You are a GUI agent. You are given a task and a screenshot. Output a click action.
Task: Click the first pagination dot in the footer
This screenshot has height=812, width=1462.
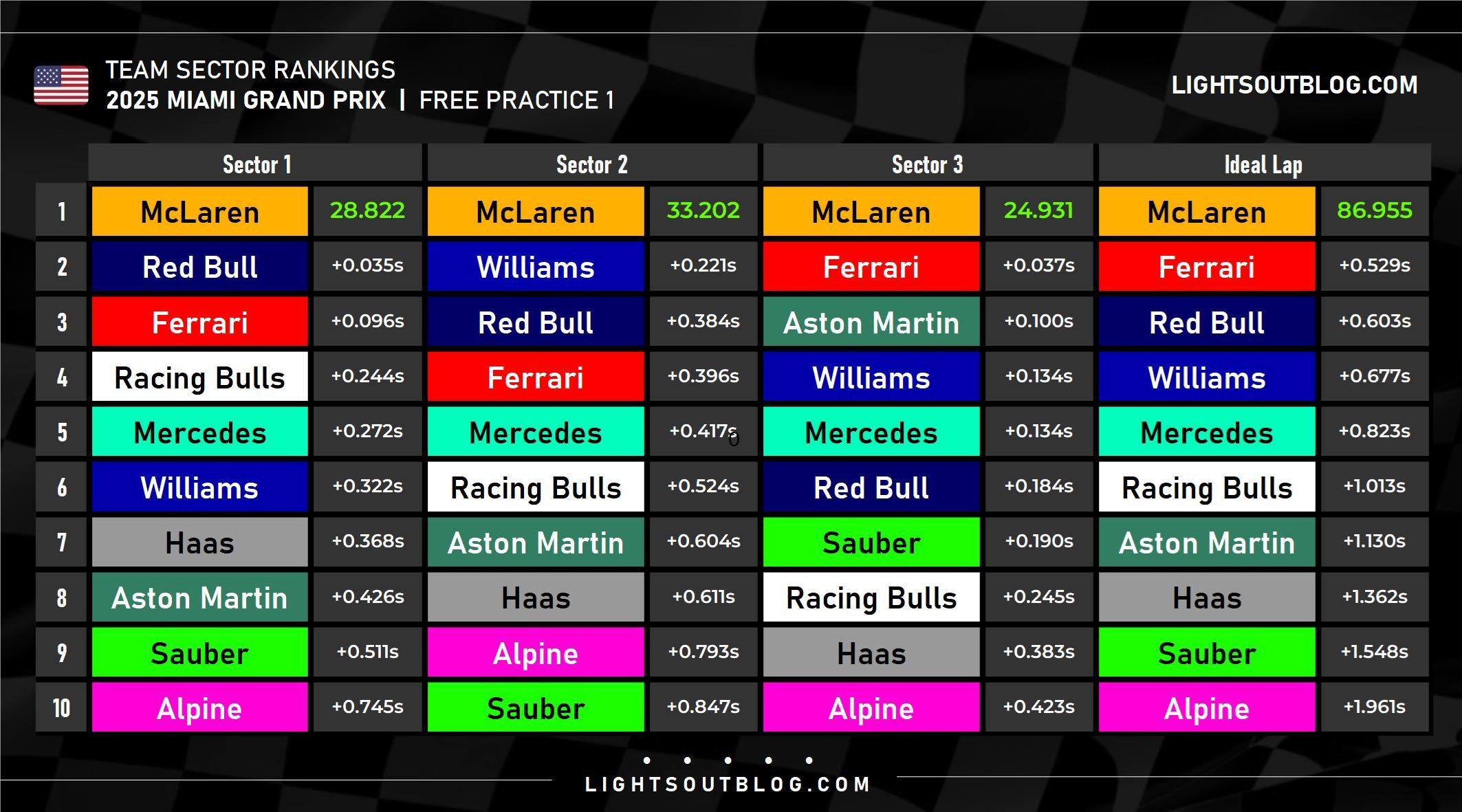[x=646, y=760]
